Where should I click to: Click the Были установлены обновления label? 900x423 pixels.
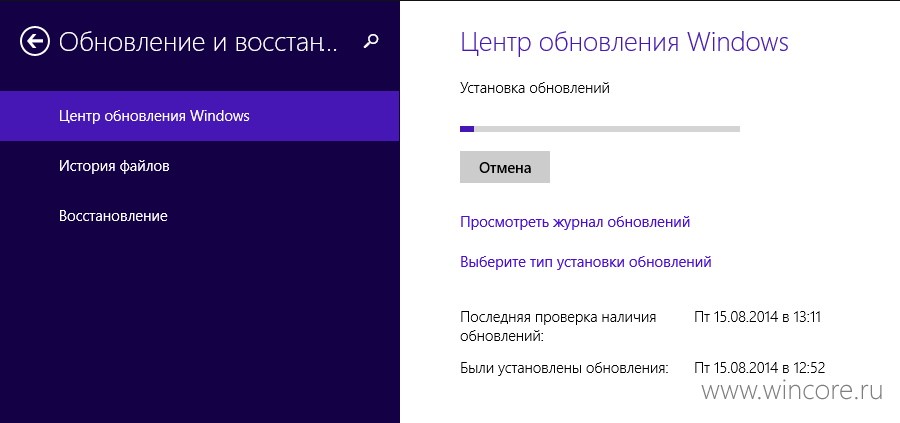(x=565, y=368)
